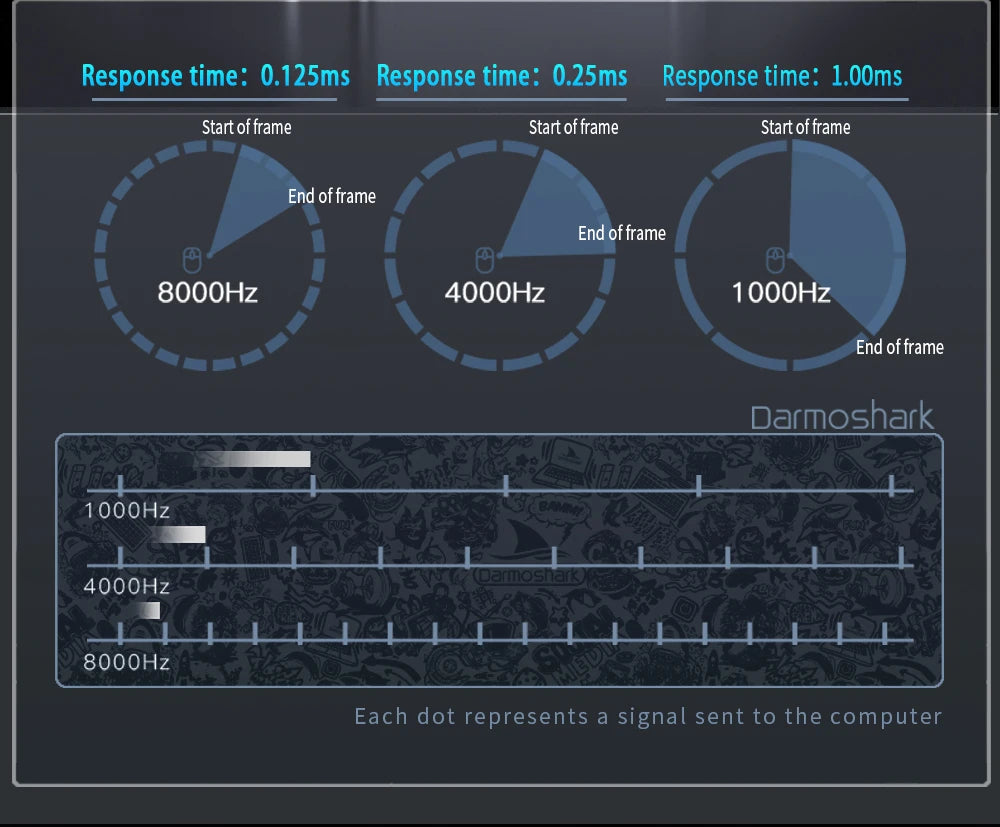This screenshot has width=1000, height=827.
Task: Click the 4000Hz label inside the dial
Action: click(495, 293)
